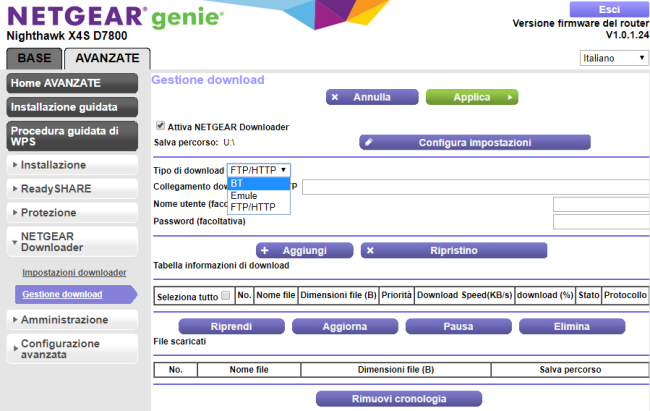The image size is (650, 411).
Task: Click X icon on Ripristino button
Action: (370, 250)
